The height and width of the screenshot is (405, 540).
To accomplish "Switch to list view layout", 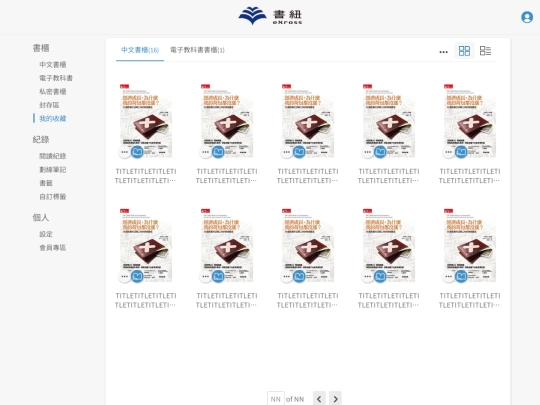I will (x=485, y=51).
